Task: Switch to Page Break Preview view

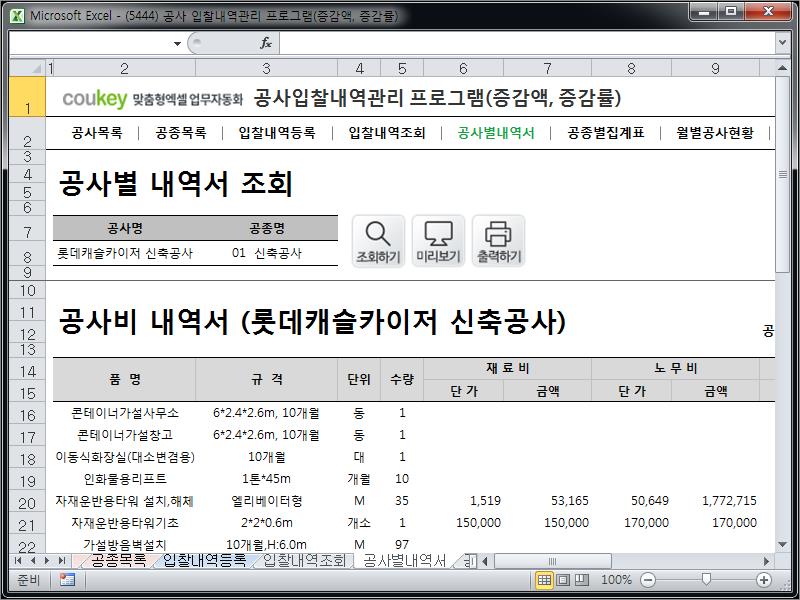Action: point(582,580)
